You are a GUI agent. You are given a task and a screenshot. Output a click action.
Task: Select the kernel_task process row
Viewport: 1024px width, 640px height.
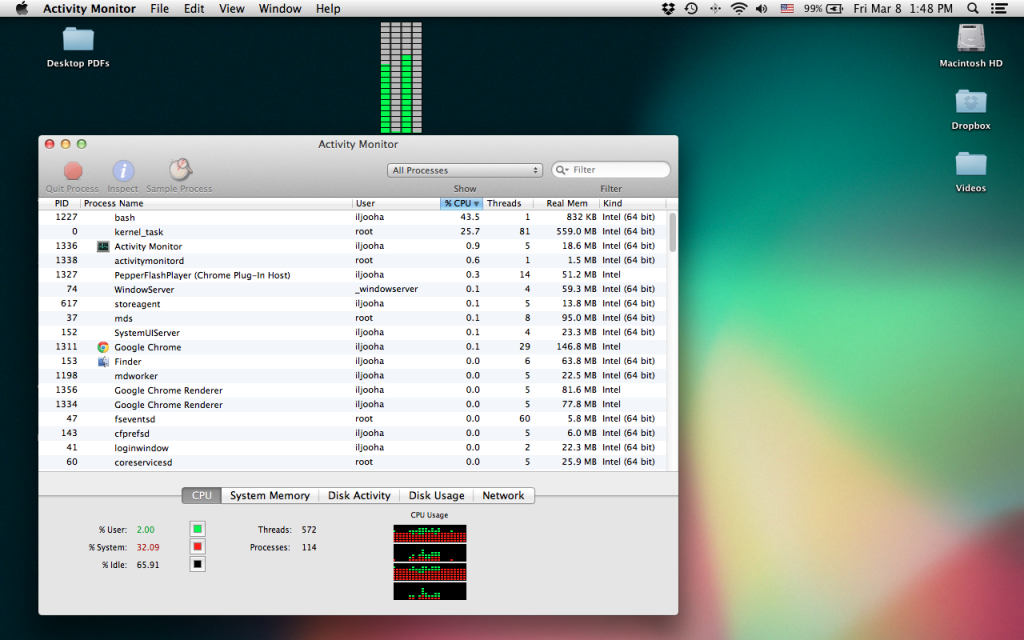point(353,231)
